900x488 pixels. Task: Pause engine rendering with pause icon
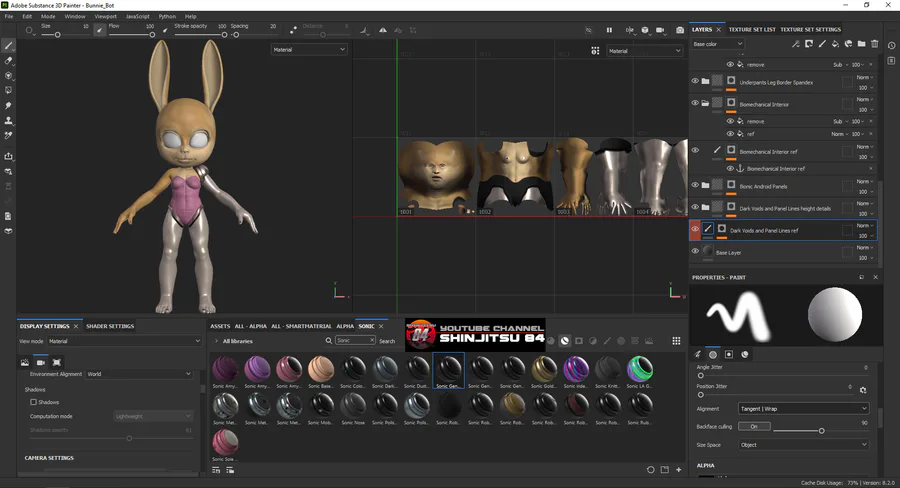(609, 30)
